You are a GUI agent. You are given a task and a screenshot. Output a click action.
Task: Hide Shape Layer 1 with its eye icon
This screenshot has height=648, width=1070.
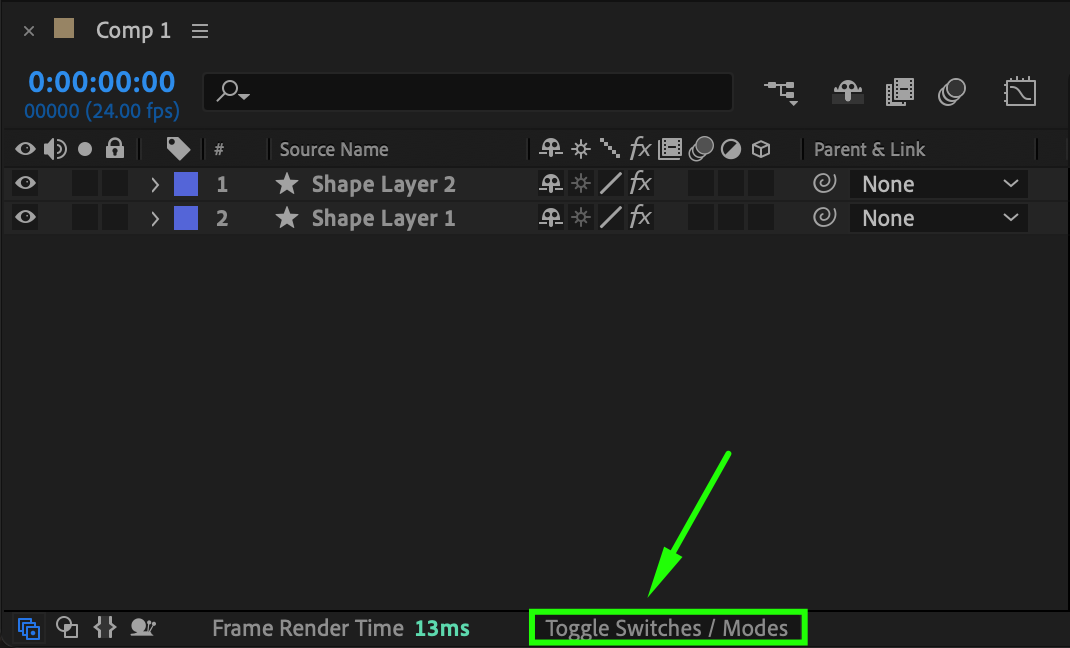click(25, 217)
